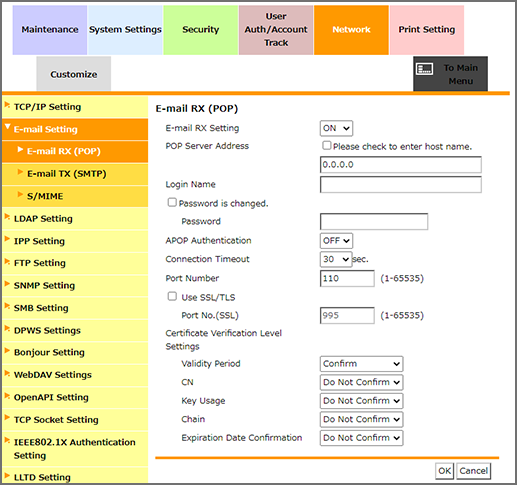Click the To Main Menu panel icon
This screenshot has width=517, height=485.
(x=425, y=69)
